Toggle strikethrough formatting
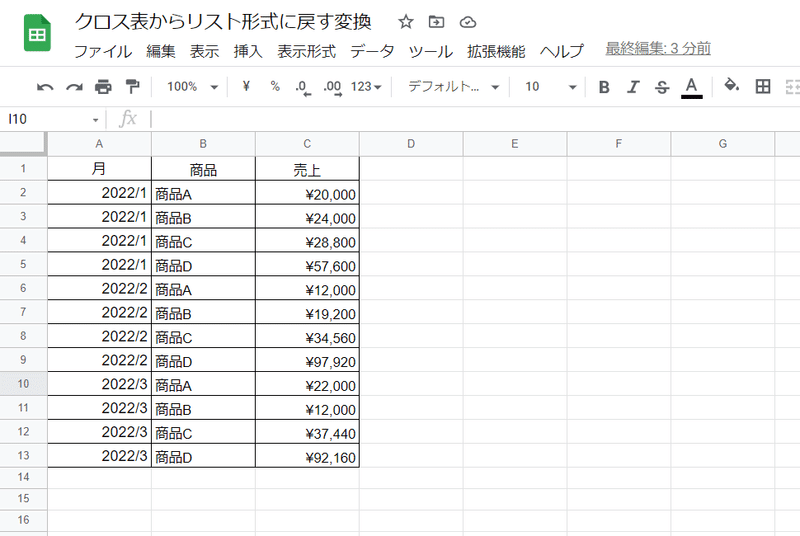This screenshot has height=536, width=800. coord(662,87)
